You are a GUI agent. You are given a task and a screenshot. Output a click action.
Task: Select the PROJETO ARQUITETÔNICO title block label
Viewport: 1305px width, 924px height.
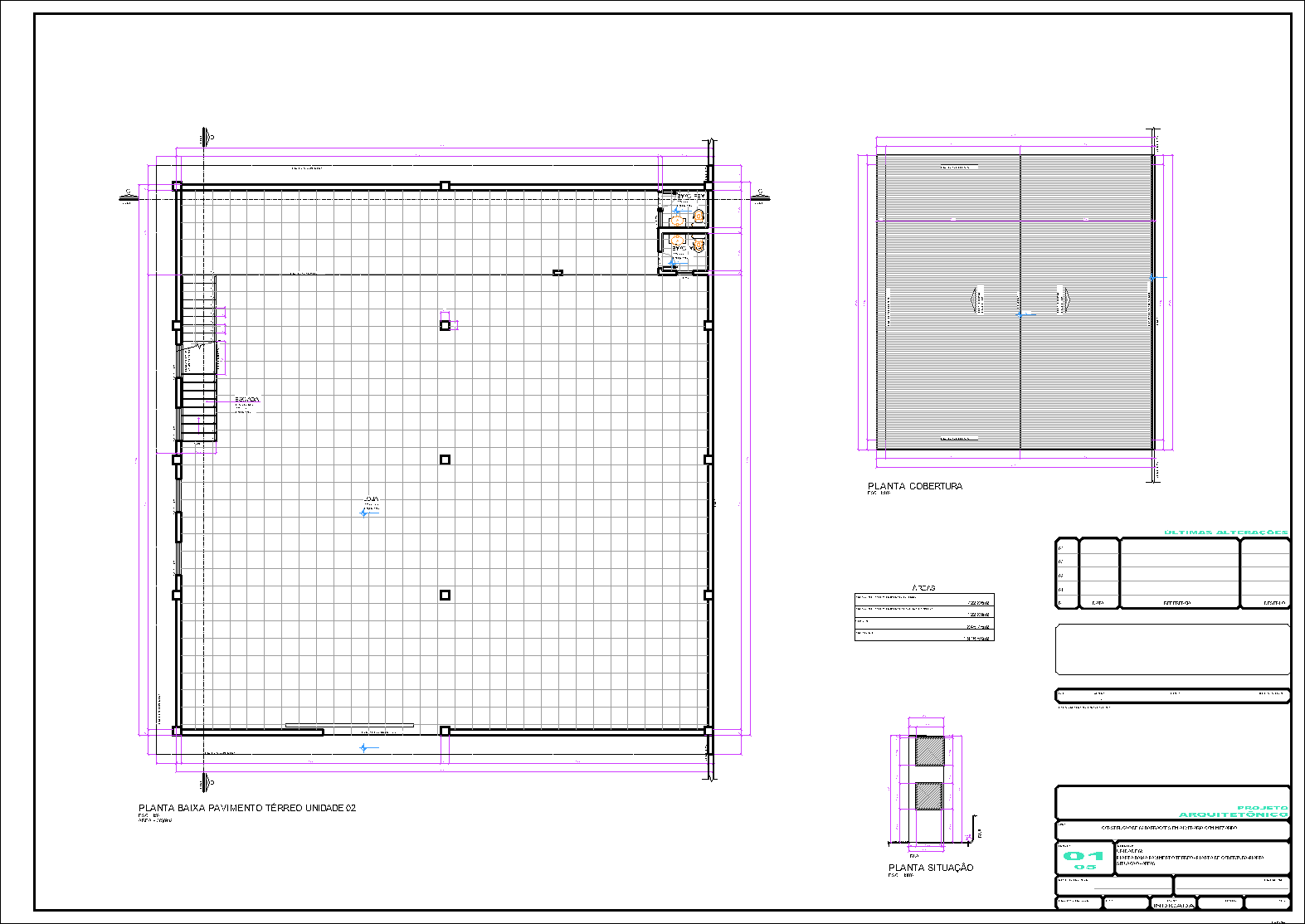coord(1234,811)
